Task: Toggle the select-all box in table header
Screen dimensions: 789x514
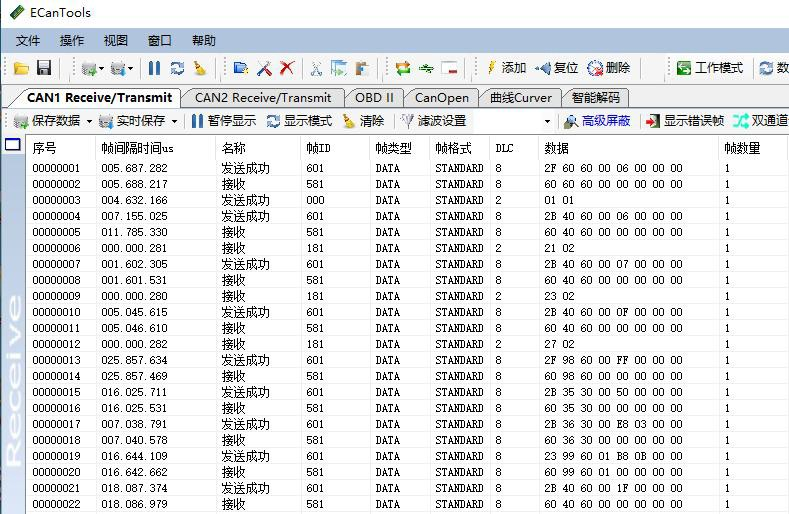Action: (x=13, y=145)
